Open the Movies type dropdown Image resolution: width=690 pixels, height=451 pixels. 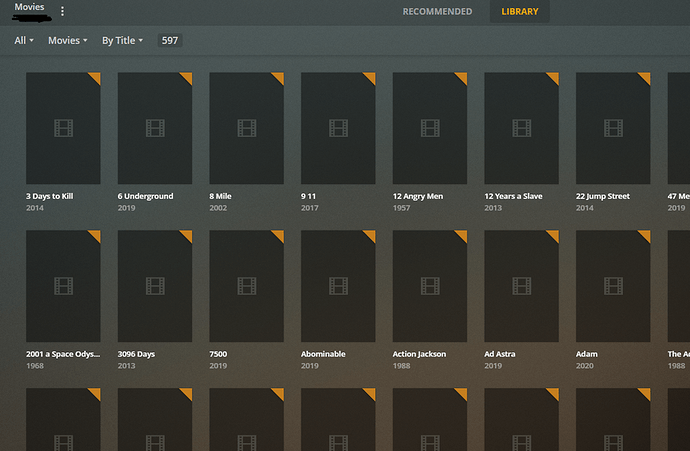coord(68,40)
